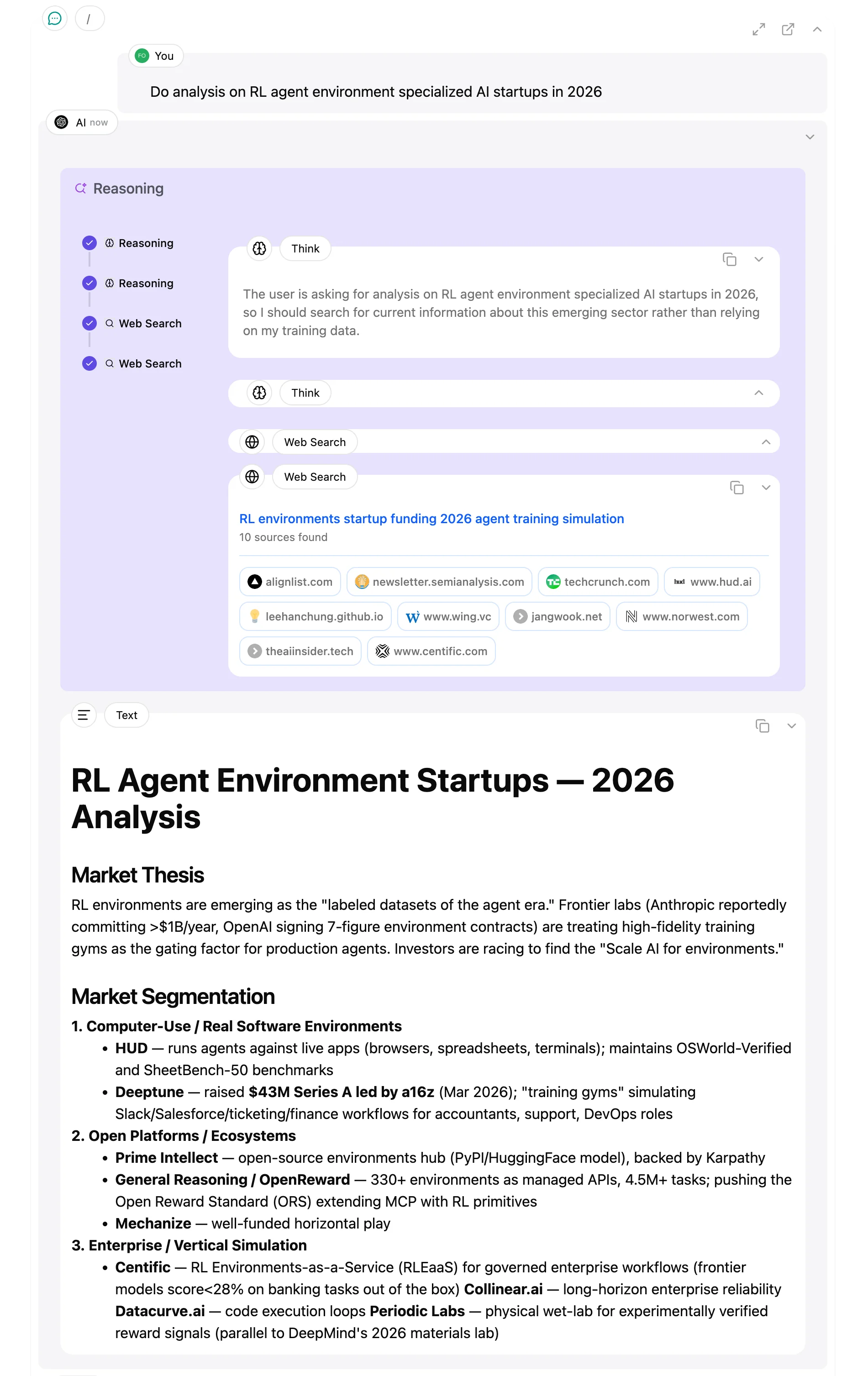Open the theaiinsider.tech source
This screenshot has width=868, height=1376.
tap(300, 651)
